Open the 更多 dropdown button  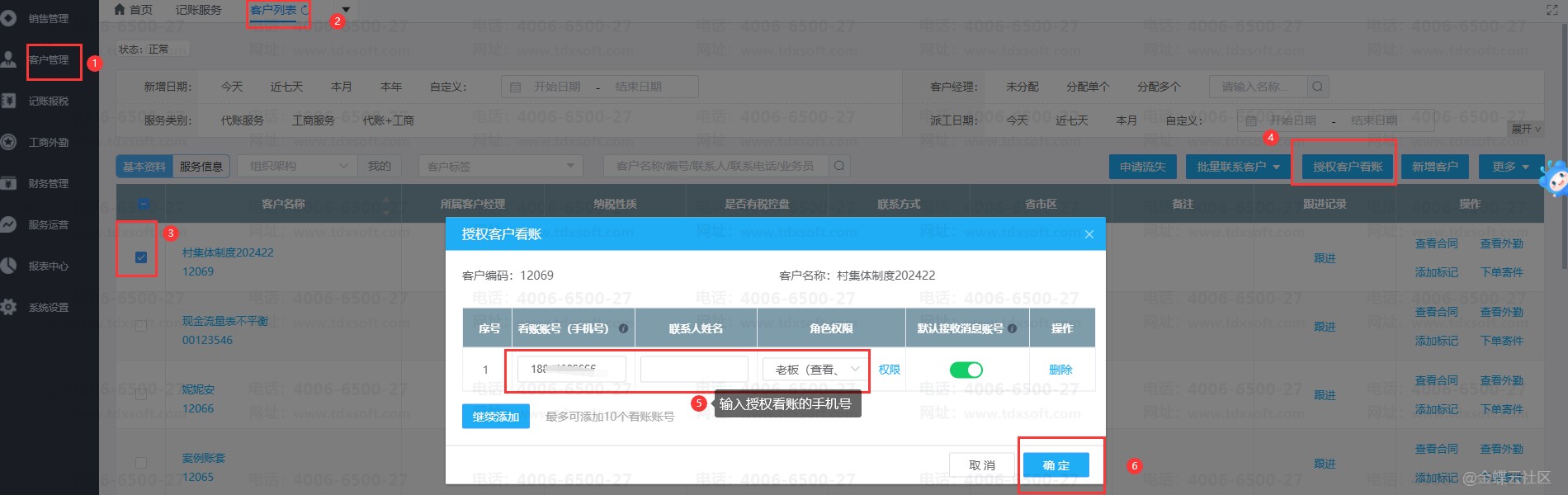[1509, 167]
